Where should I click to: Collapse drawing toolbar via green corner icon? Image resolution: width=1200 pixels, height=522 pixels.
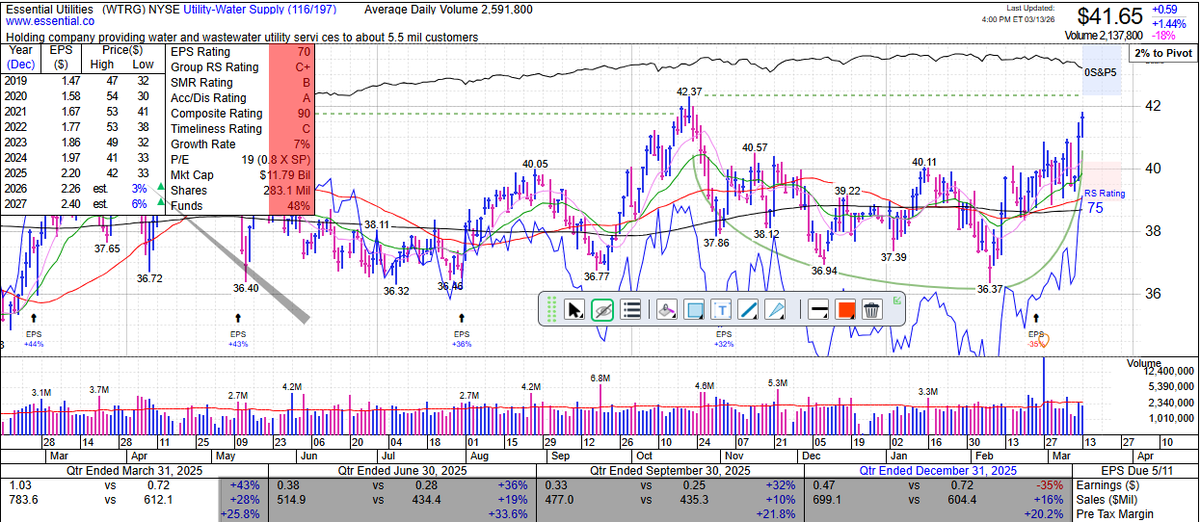click(x=895, y=301)
